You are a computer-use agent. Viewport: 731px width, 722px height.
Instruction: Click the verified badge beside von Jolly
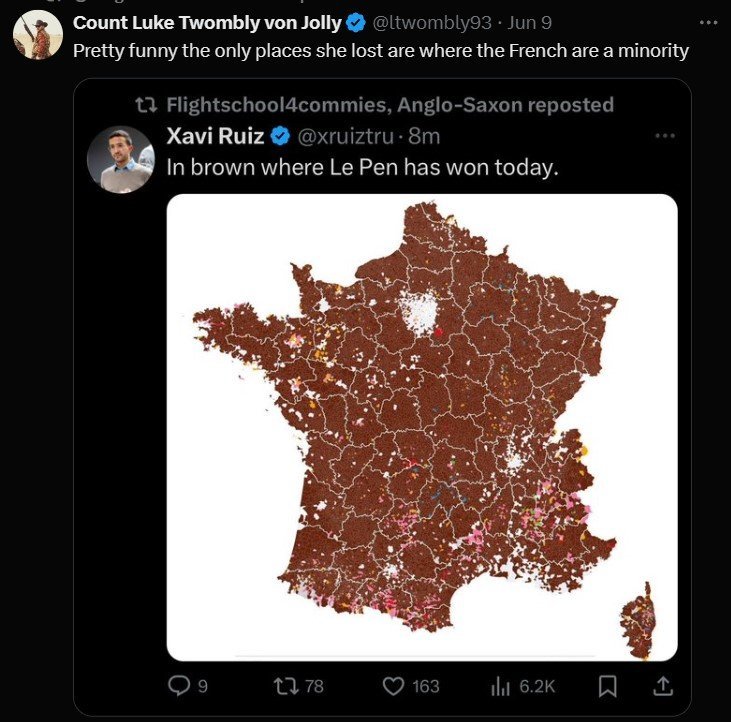click(x=356, y=23)
